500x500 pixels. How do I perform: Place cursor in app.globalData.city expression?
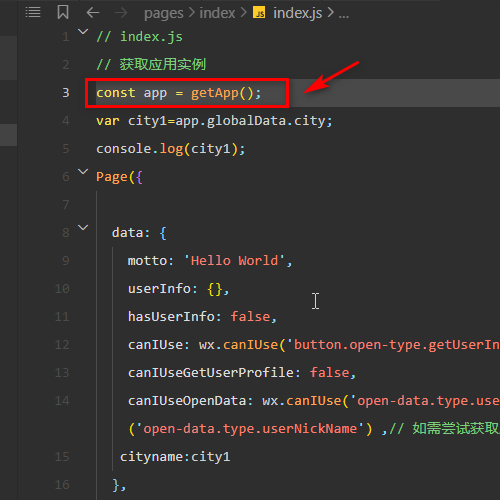tap(250, 121)
